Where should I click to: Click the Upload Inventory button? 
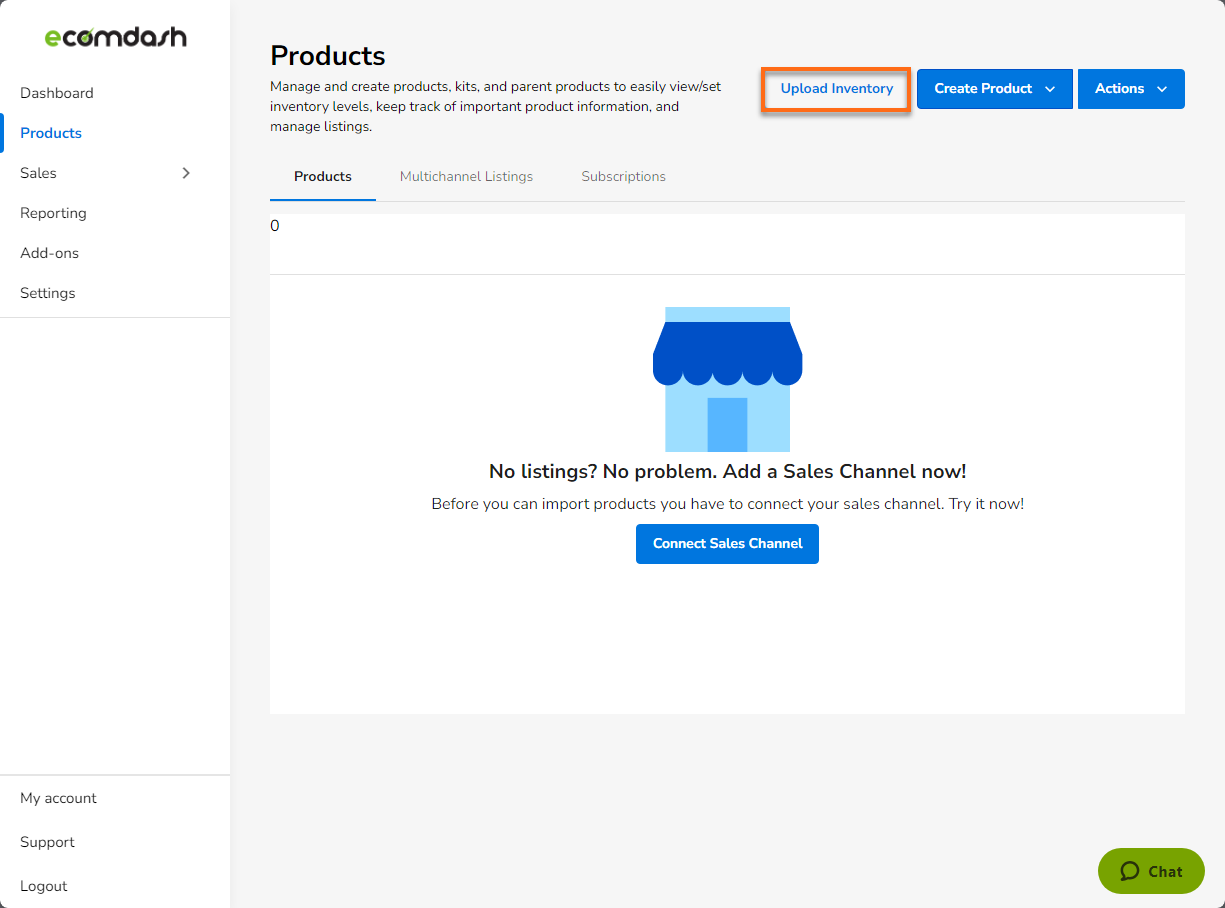835,88
